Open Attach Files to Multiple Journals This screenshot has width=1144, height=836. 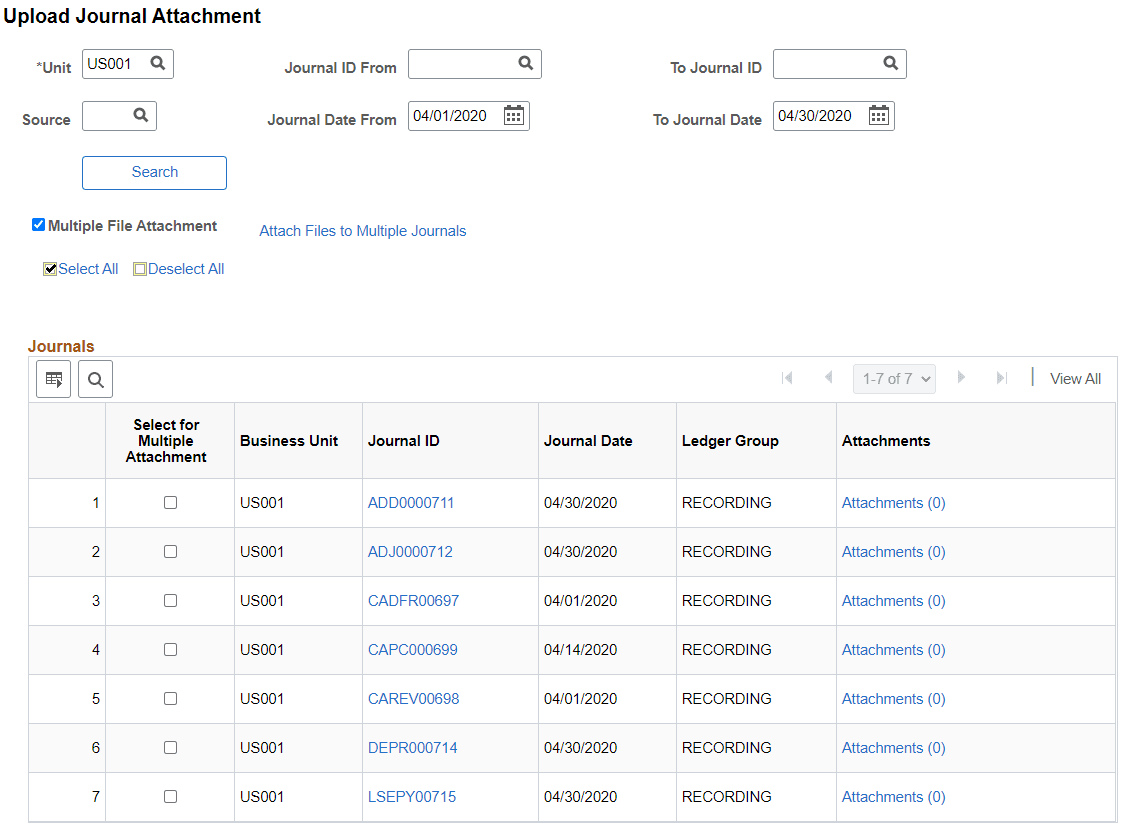click(x=362, y=230)
